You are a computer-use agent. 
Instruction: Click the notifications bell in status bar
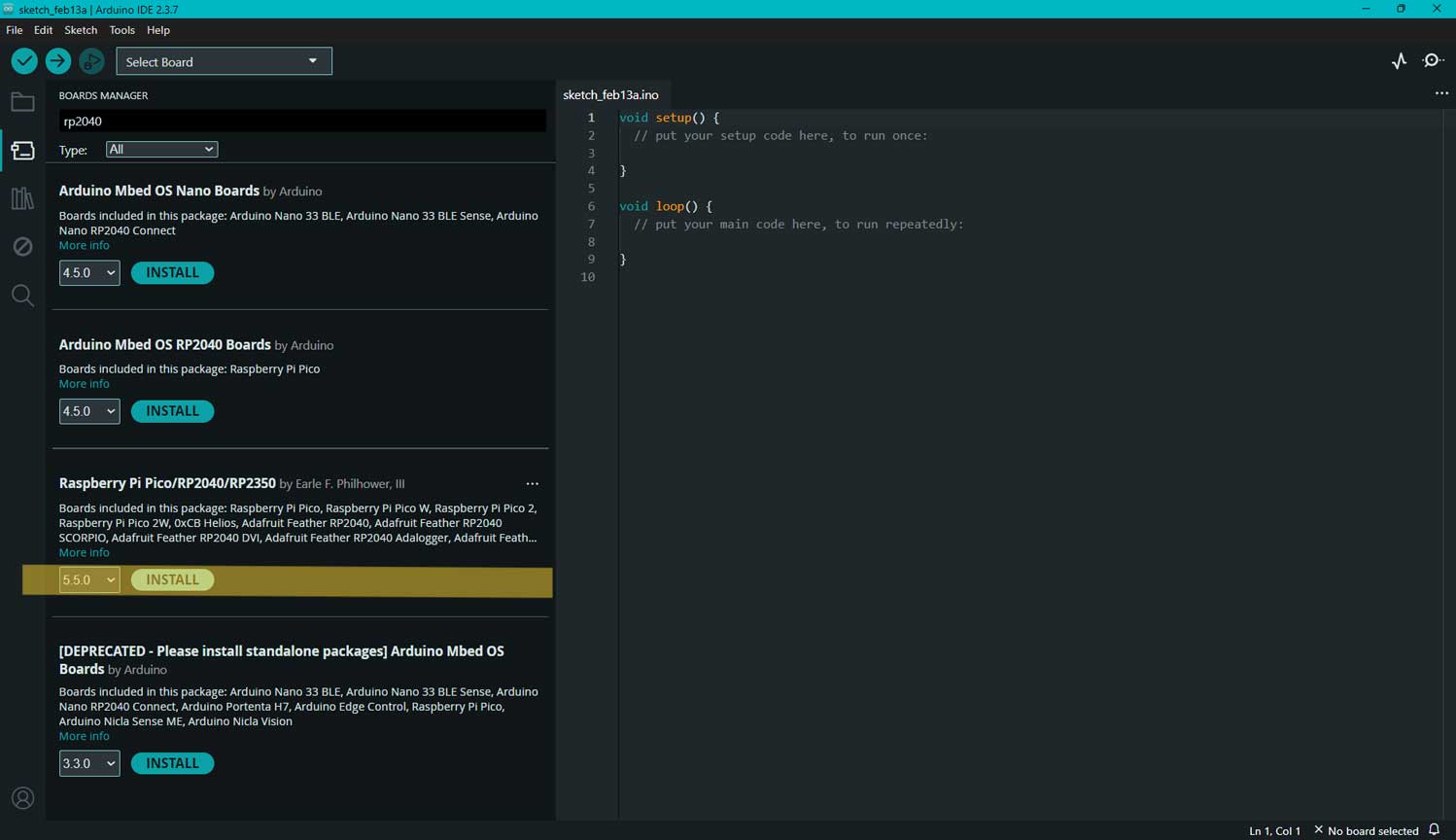(1435, 829)
